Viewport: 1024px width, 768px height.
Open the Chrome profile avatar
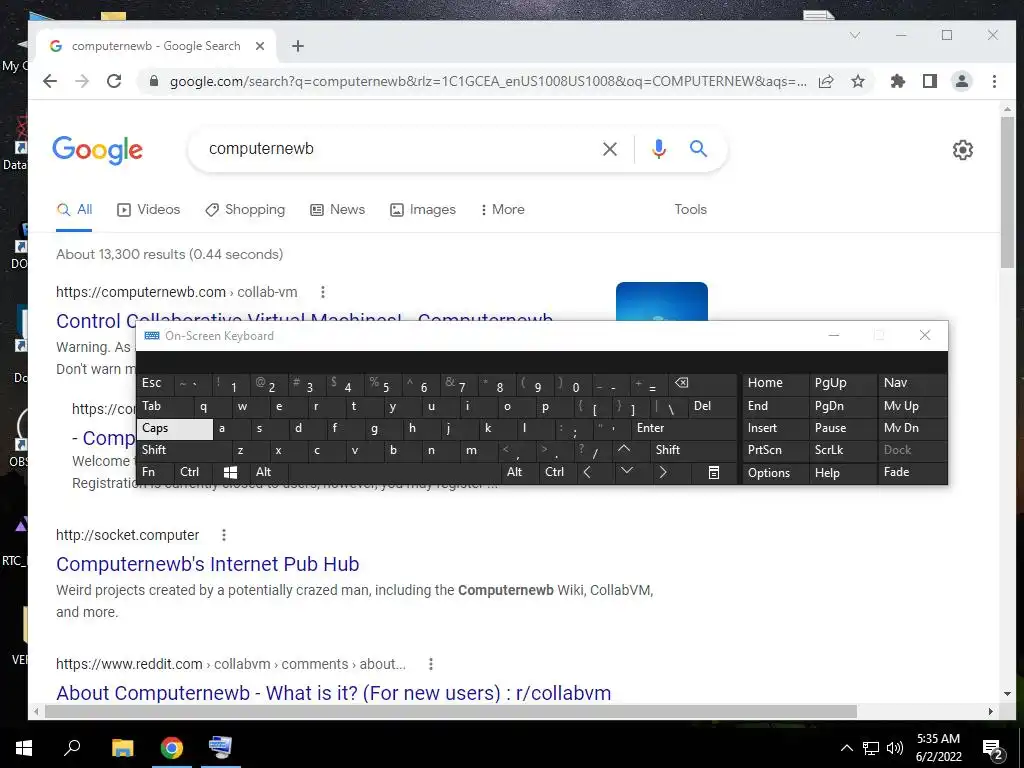pos(962,81)
